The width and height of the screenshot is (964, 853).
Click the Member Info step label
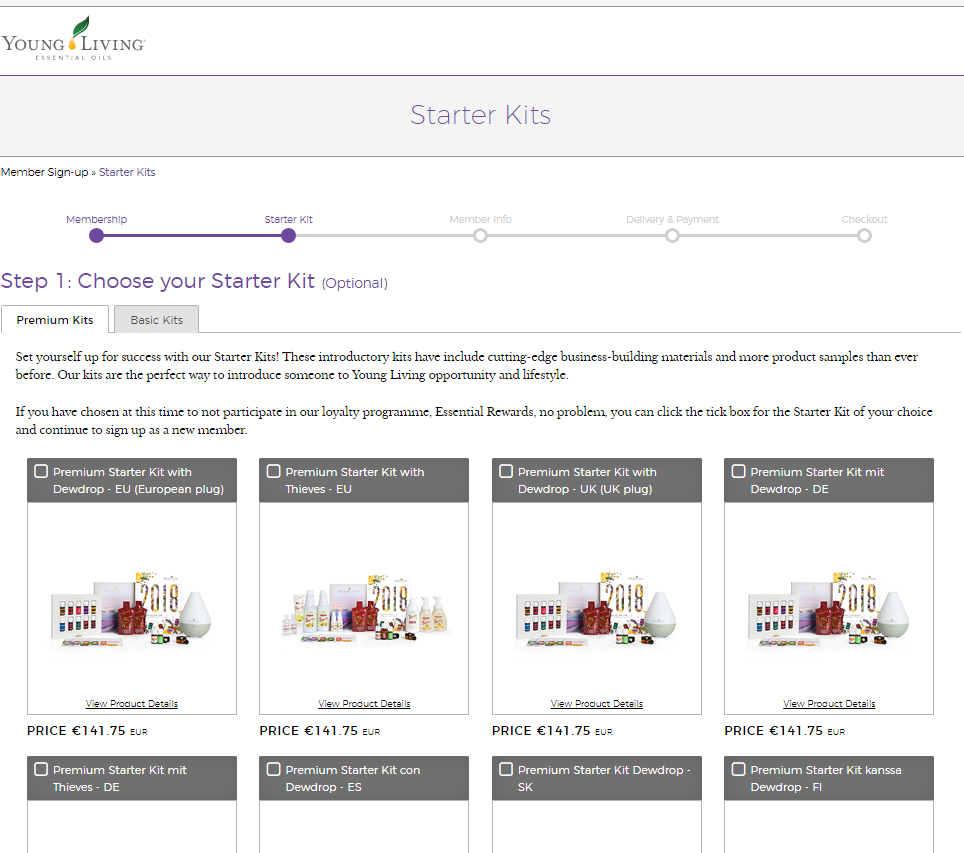pos(480,220)
